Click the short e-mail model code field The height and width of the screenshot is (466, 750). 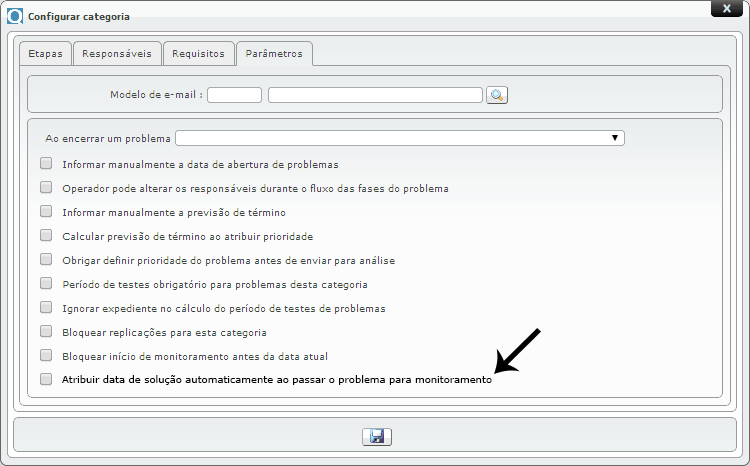tap(234, 95)
